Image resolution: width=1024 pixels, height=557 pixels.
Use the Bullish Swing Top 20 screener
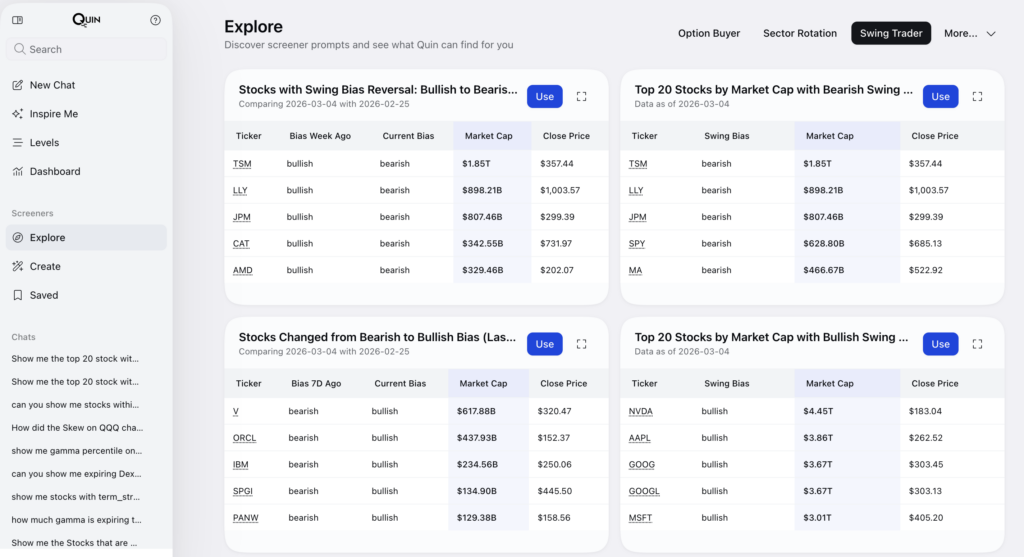pyautogui.click(x=940, y=344)
